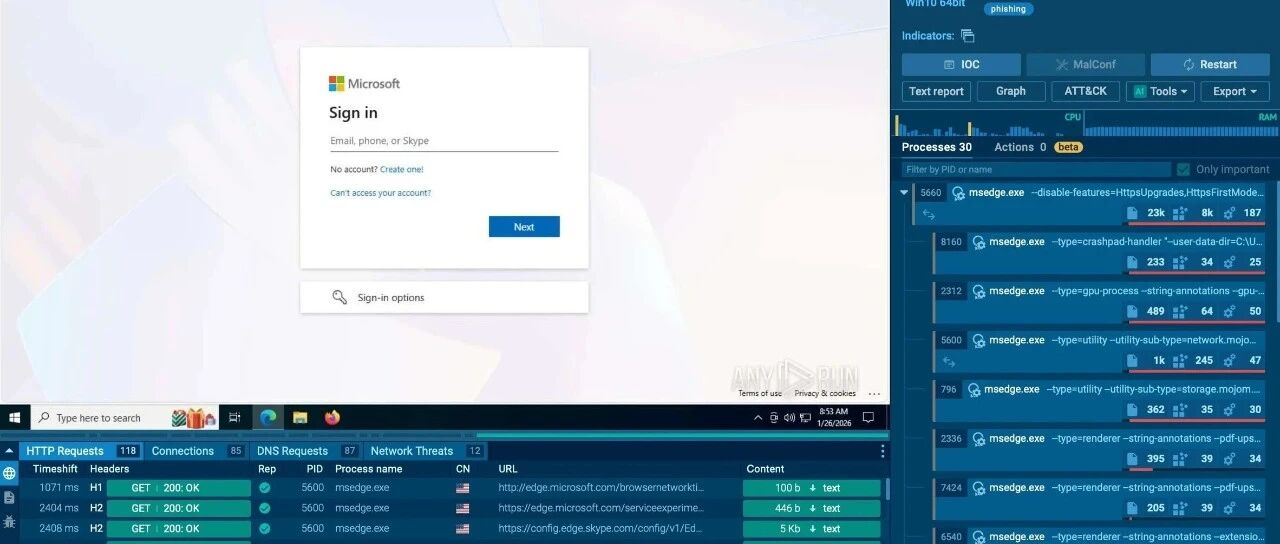Switch to the Connections tab
This screenshot has width=1280, height=544.
[196, 451]
